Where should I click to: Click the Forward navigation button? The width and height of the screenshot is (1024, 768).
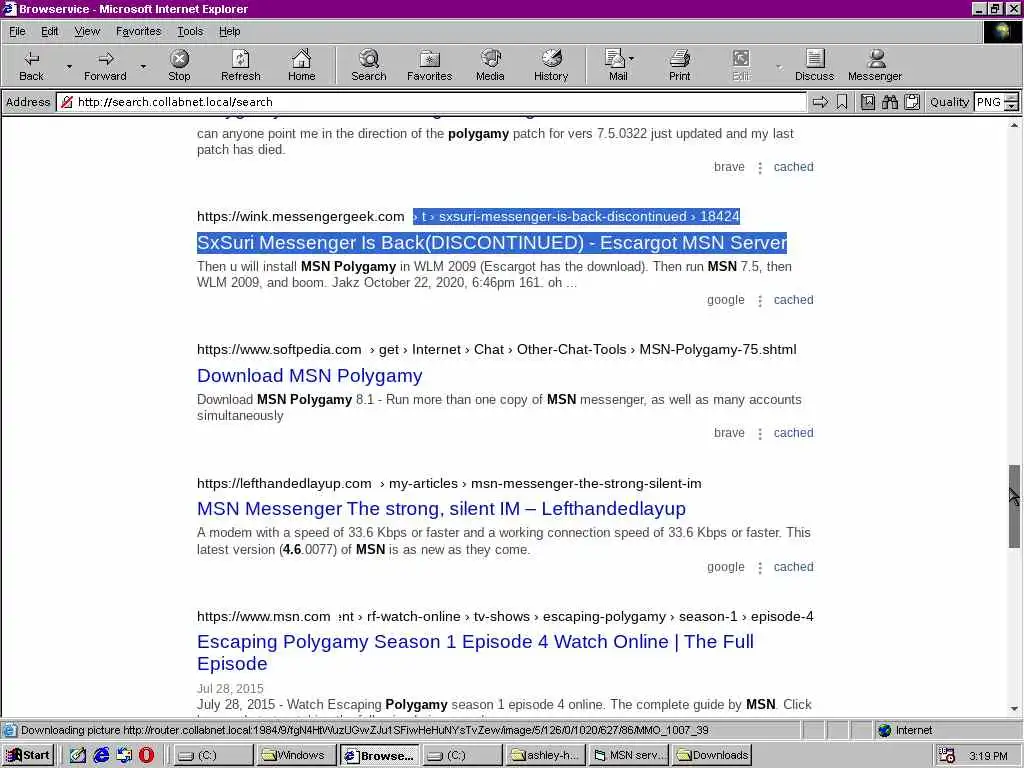pos(105,65)
